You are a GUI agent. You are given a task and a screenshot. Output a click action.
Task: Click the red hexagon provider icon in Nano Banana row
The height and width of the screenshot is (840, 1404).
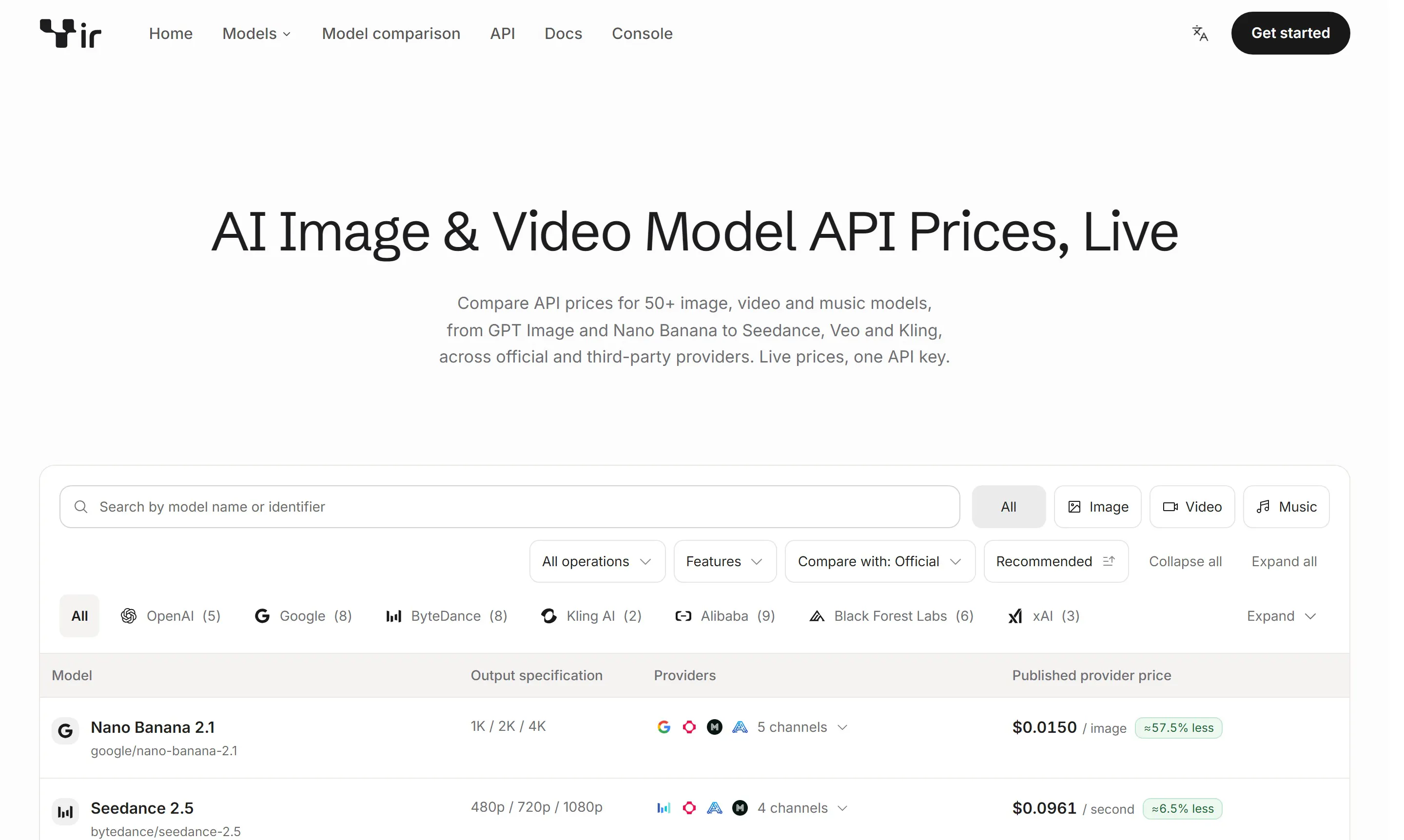(689, 727)
